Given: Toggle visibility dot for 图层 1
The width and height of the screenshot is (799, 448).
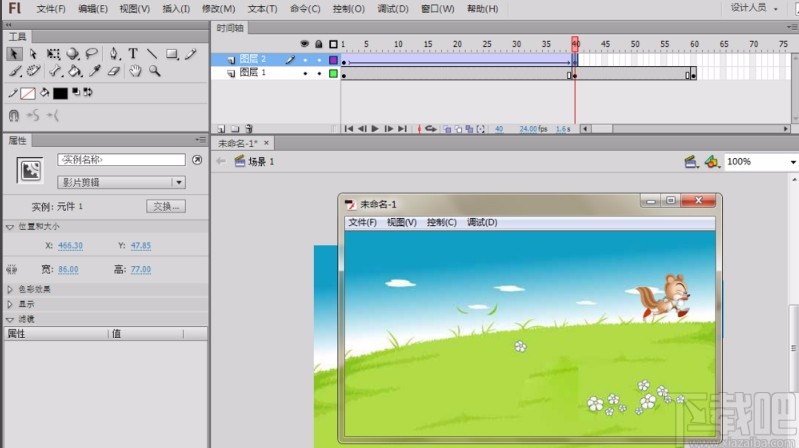Looking at the screenshot, I should click(305, 73).
